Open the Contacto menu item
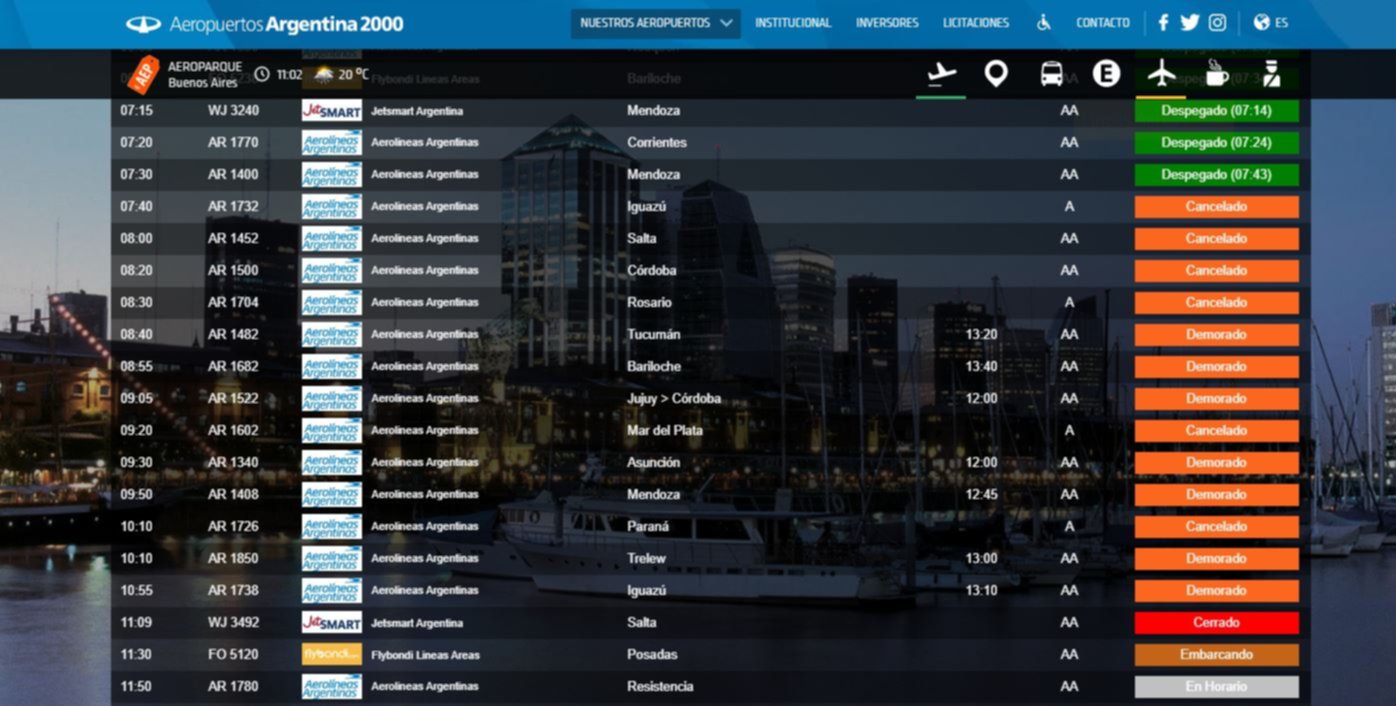Viewport: 1396px width, 706px height. (x=1103, y=23)
